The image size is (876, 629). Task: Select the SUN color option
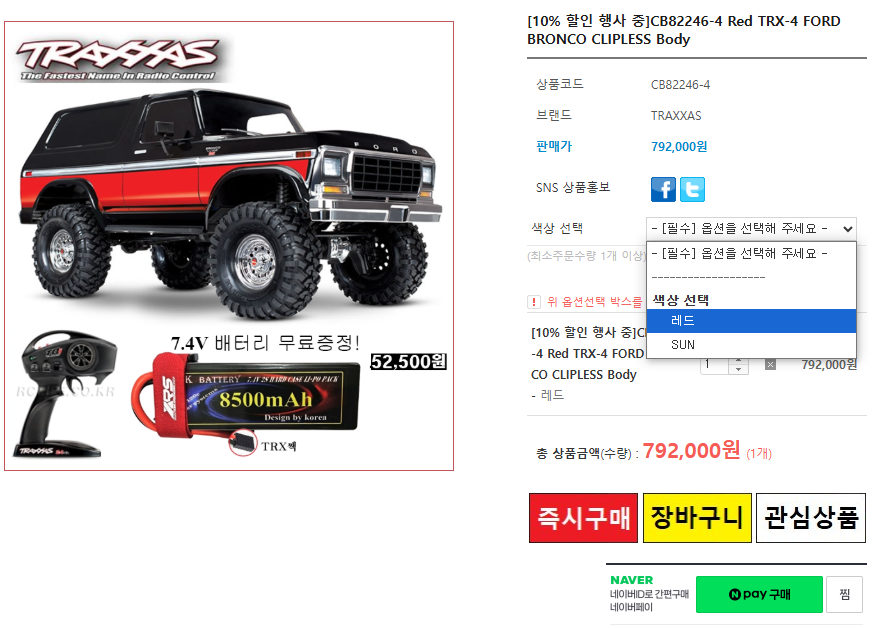(751, 345)
